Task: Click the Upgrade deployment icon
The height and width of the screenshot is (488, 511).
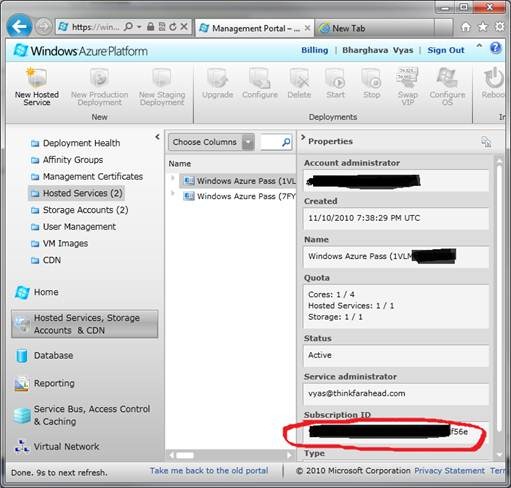Action: click(x=217, y=78)
